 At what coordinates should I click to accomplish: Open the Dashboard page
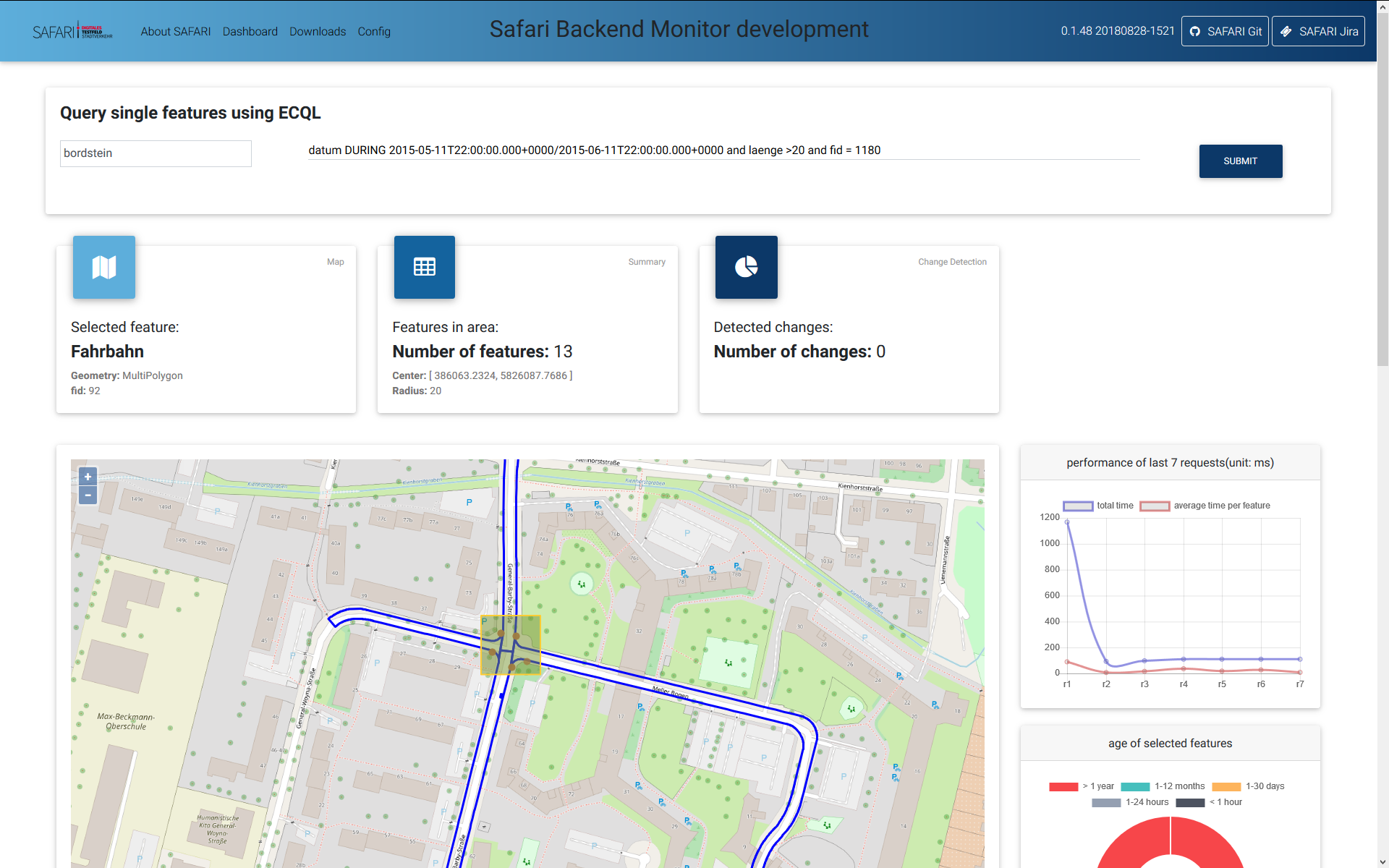(250, 32)
